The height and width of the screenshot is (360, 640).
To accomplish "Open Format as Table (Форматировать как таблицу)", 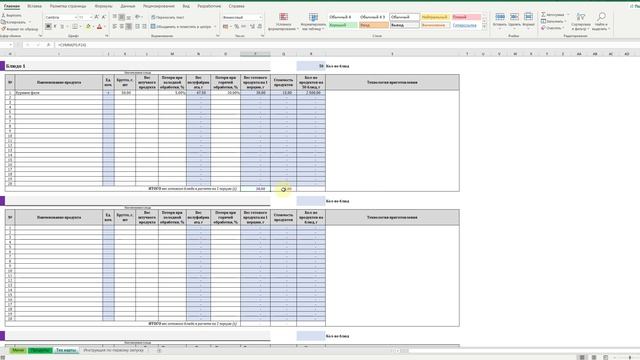I will pos(313,22).
